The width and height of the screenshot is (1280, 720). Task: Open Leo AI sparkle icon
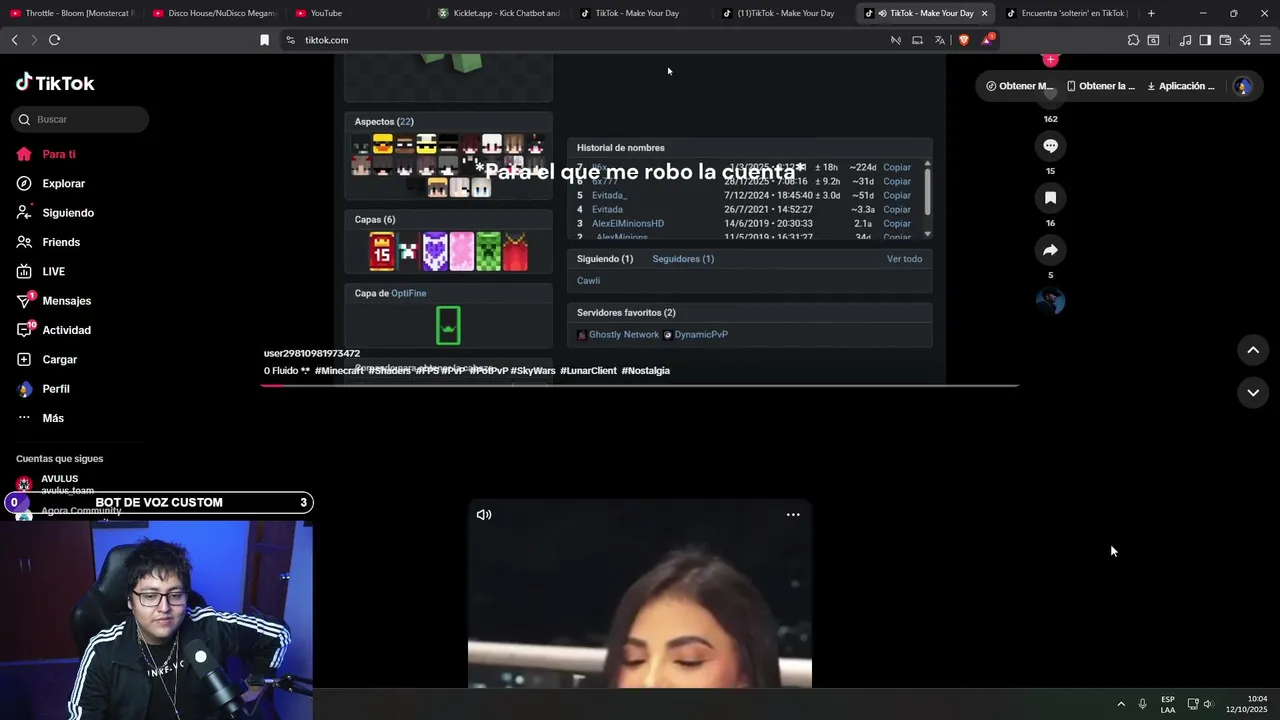click(x=1245, y=40)
